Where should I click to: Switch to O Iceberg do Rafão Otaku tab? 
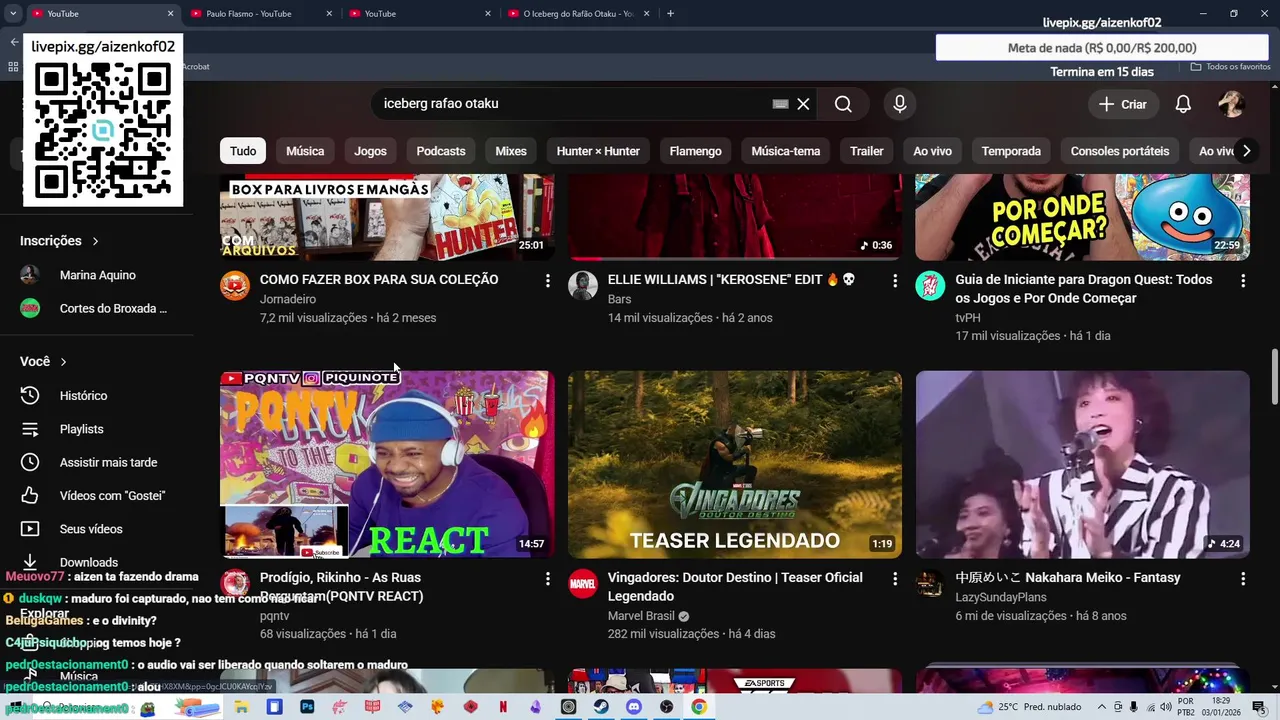(579, 13)
